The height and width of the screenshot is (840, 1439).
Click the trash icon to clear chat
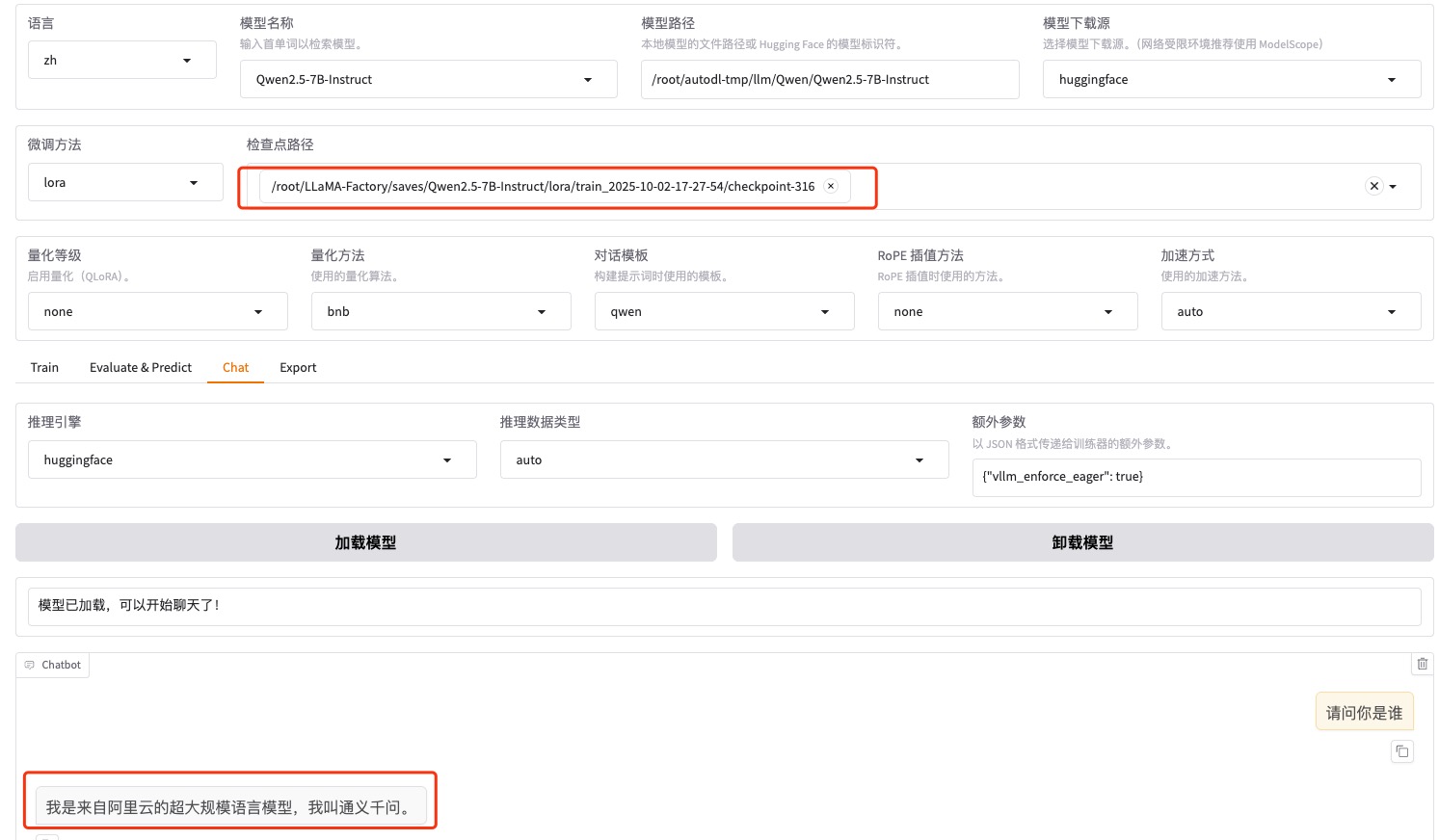pyautogui.click(x=1422, y=664)
